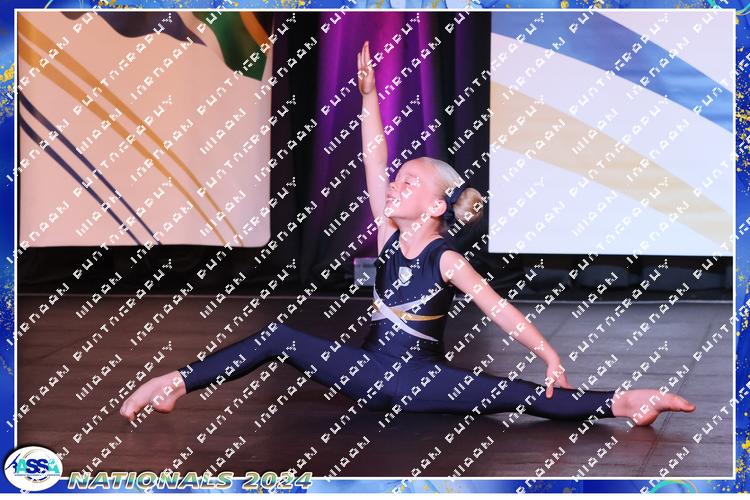Click the ASSA logo in the corner
This screenshot has height=500, width=750.
(33, 468)
